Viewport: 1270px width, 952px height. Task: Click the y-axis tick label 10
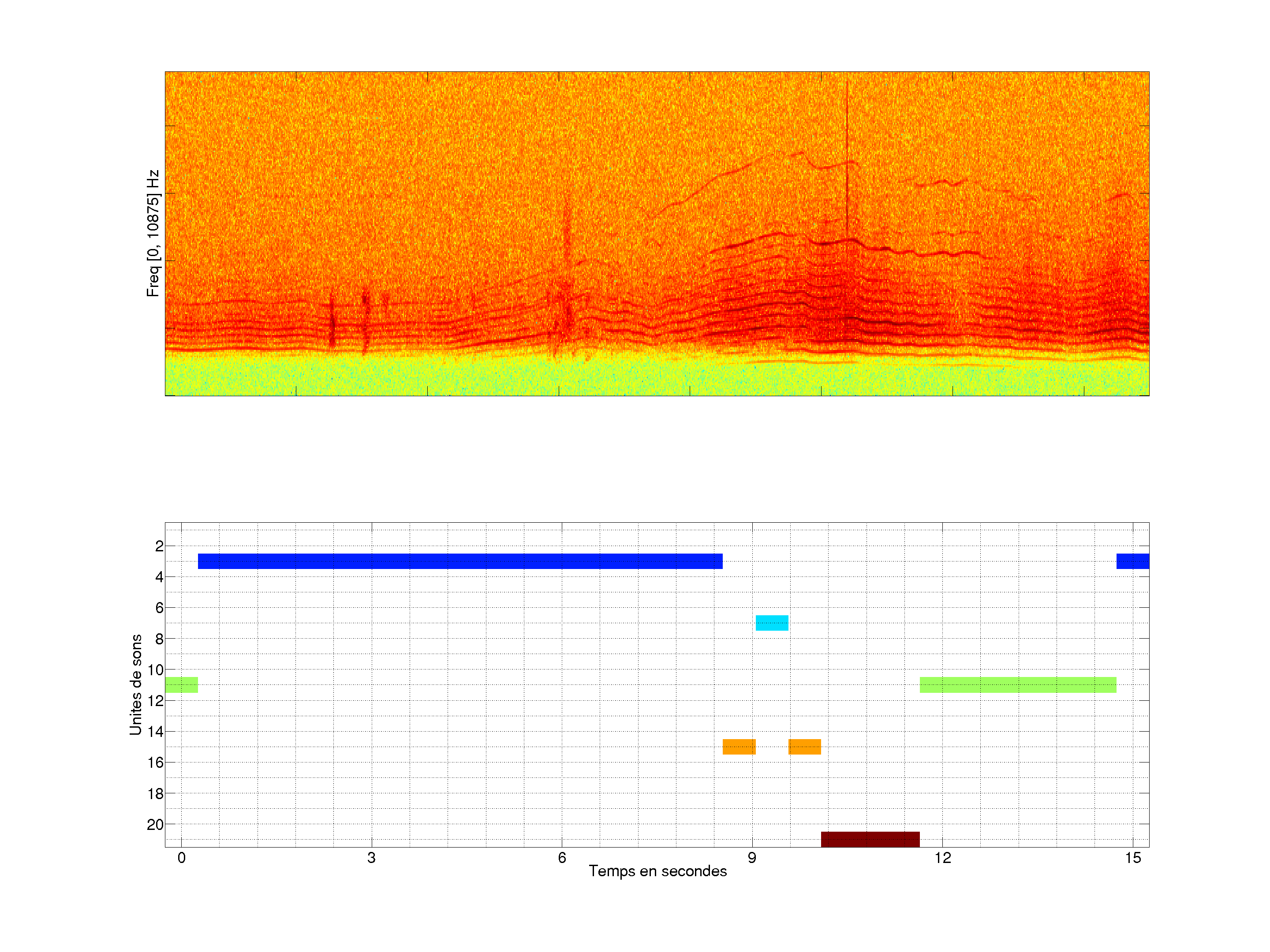coord(155,669)
